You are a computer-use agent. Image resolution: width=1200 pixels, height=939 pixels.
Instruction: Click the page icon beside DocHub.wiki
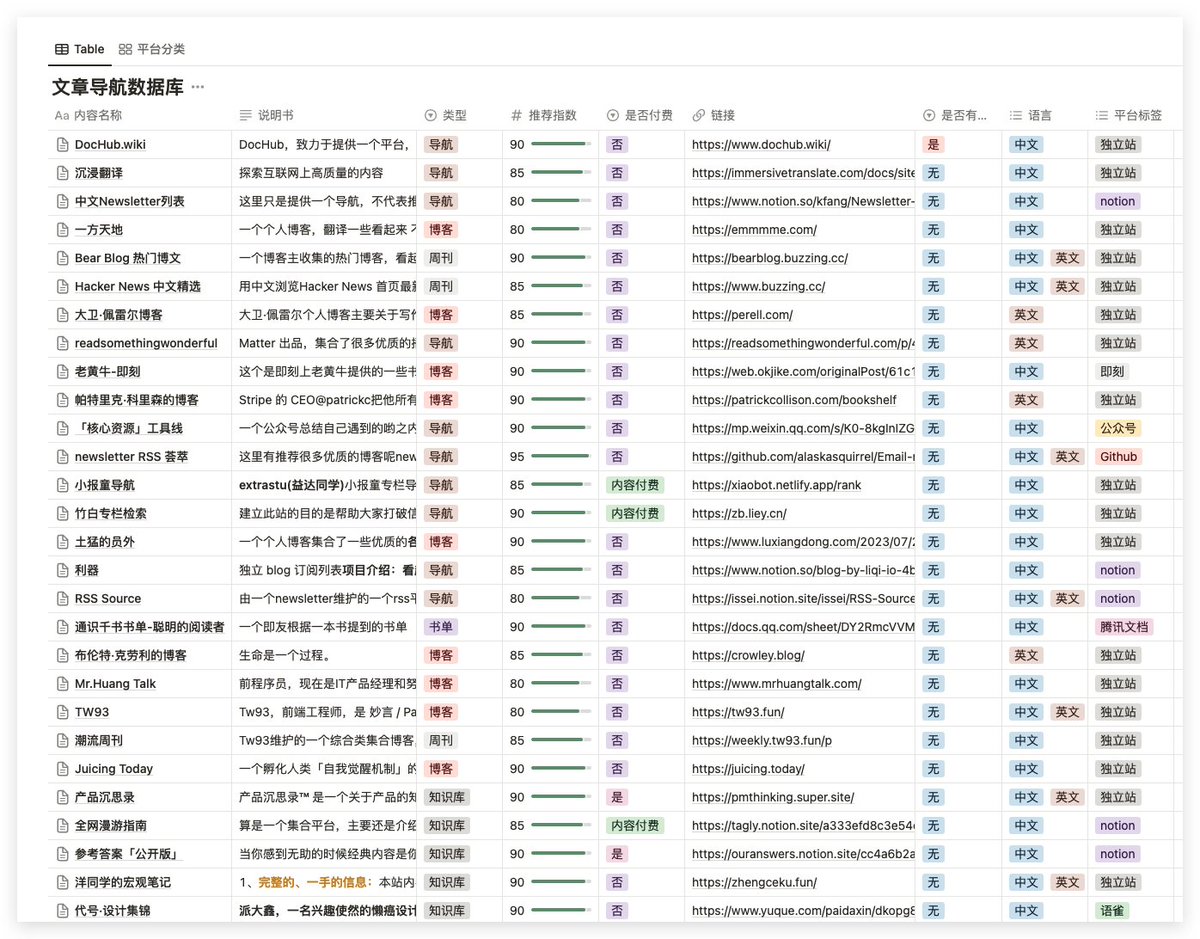(62, 144)
